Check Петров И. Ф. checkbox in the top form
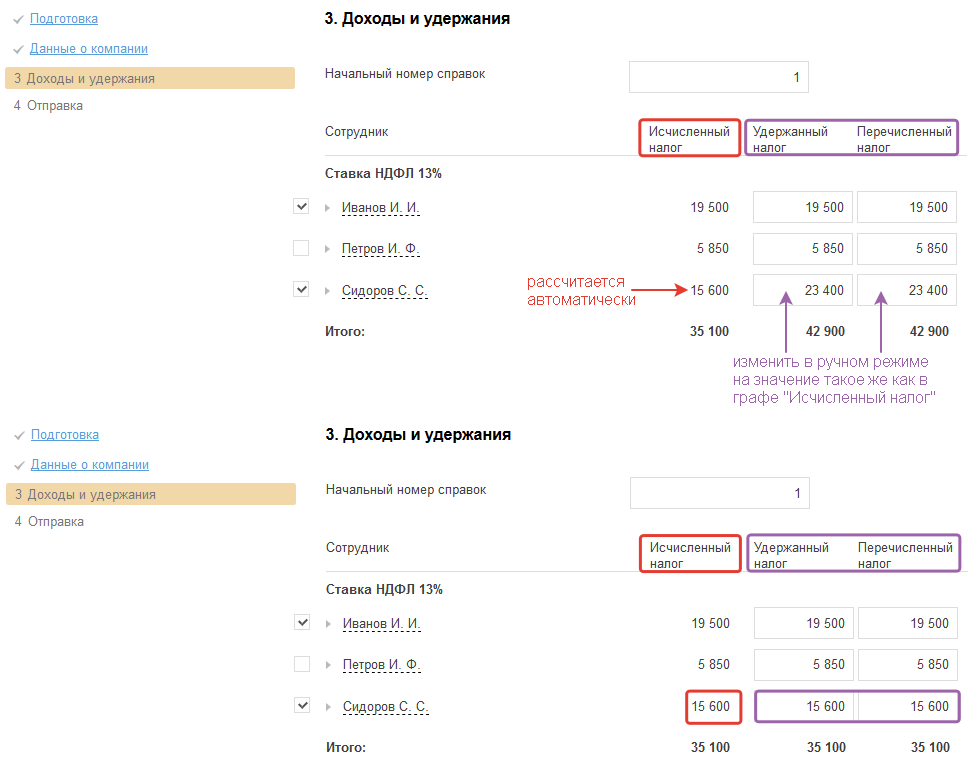The width and height of the screenshot is (980, 772). tap(301, 248)
